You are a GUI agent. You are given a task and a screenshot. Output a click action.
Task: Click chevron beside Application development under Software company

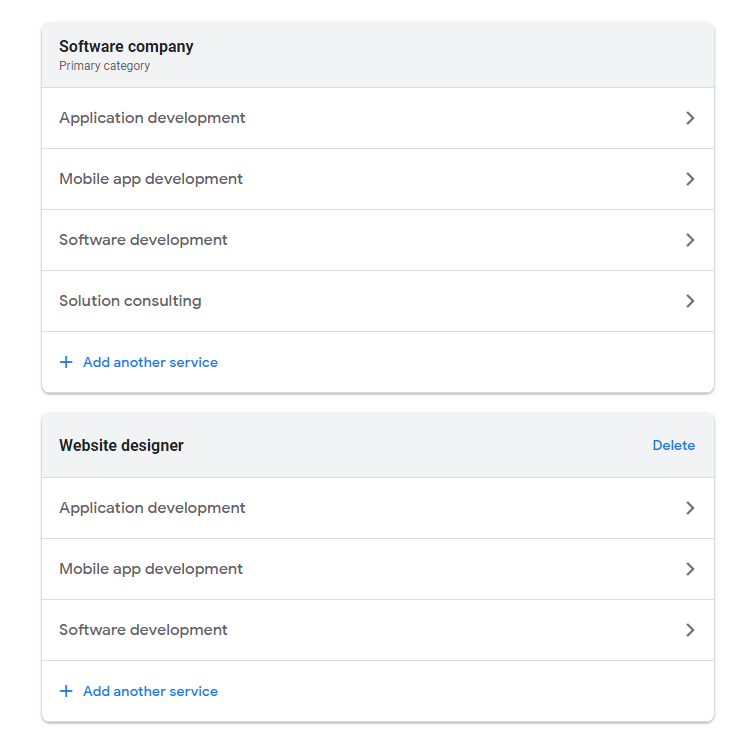[690, 118]
